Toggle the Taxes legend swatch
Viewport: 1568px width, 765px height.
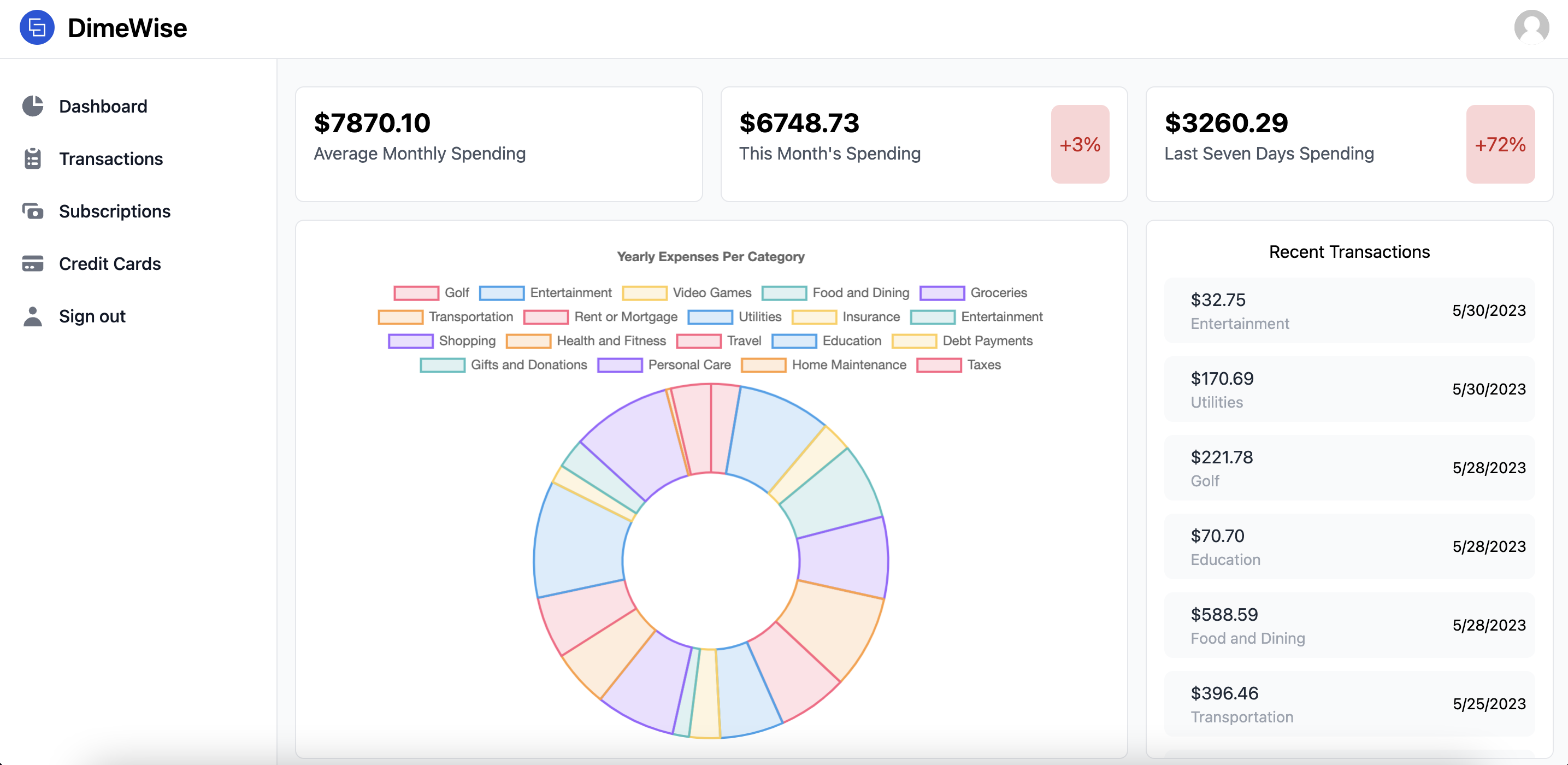939,365
